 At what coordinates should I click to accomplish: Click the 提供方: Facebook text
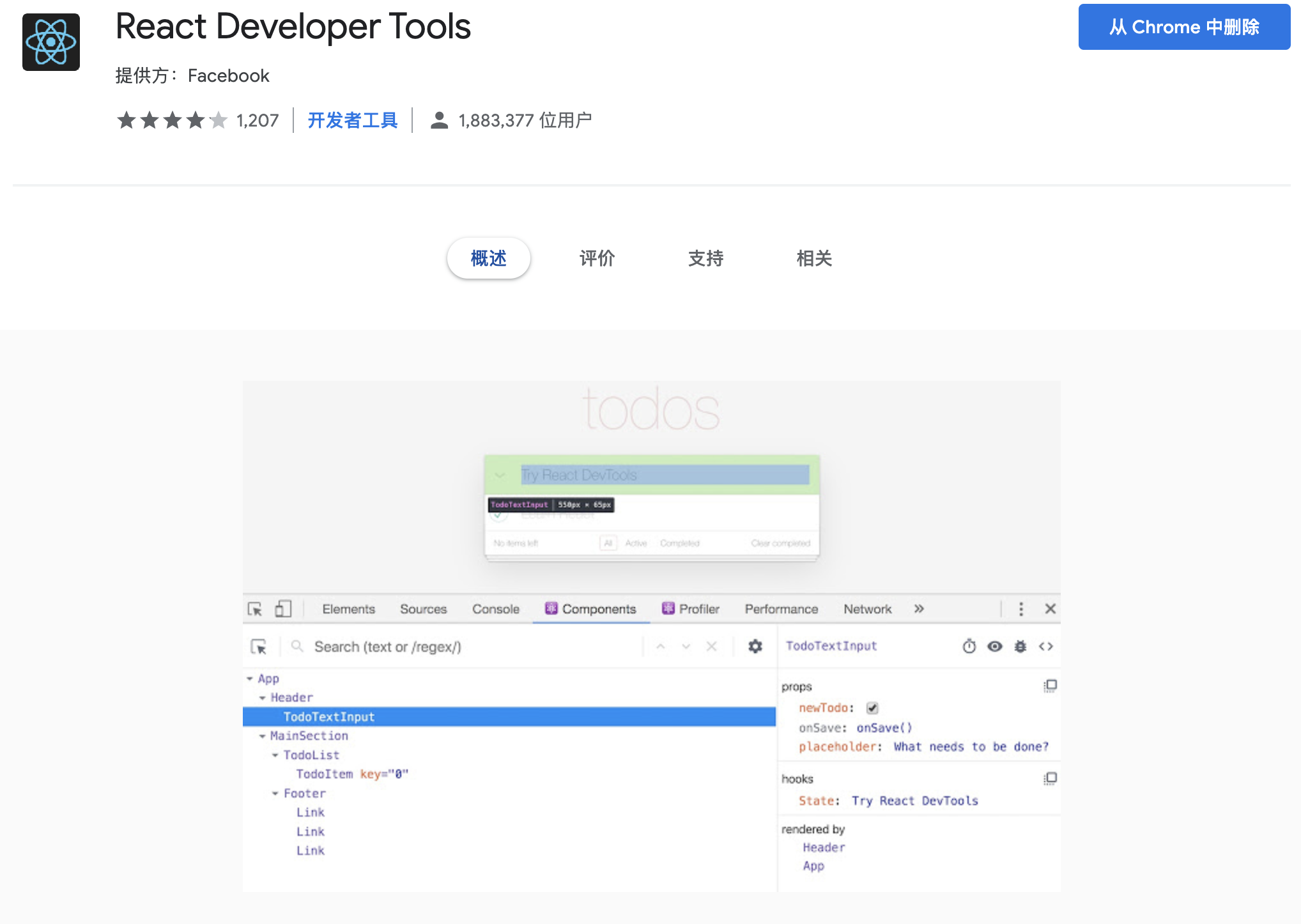tap(192, 75)
